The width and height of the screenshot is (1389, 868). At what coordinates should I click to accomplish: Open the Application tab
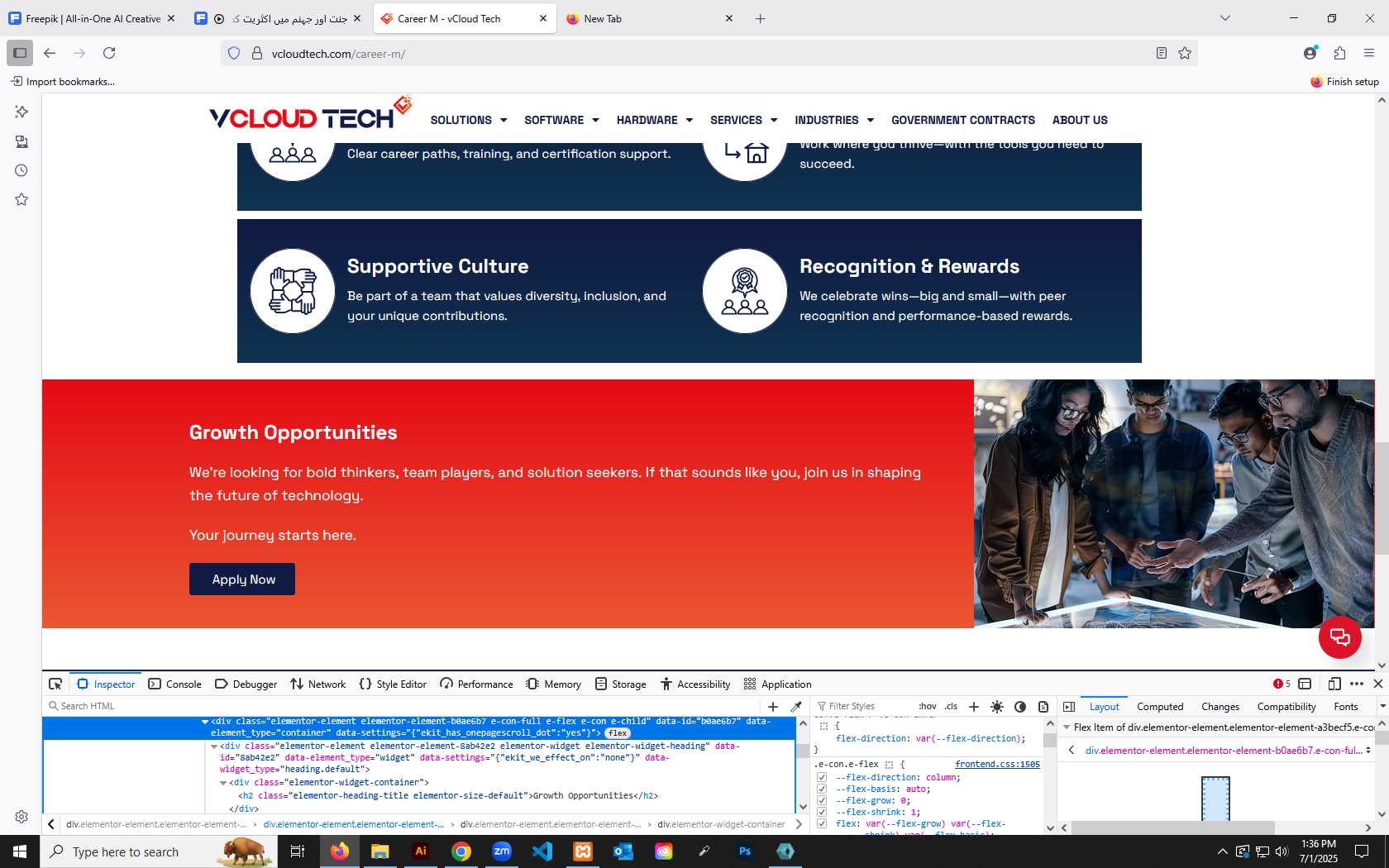[x=778, y=684]
